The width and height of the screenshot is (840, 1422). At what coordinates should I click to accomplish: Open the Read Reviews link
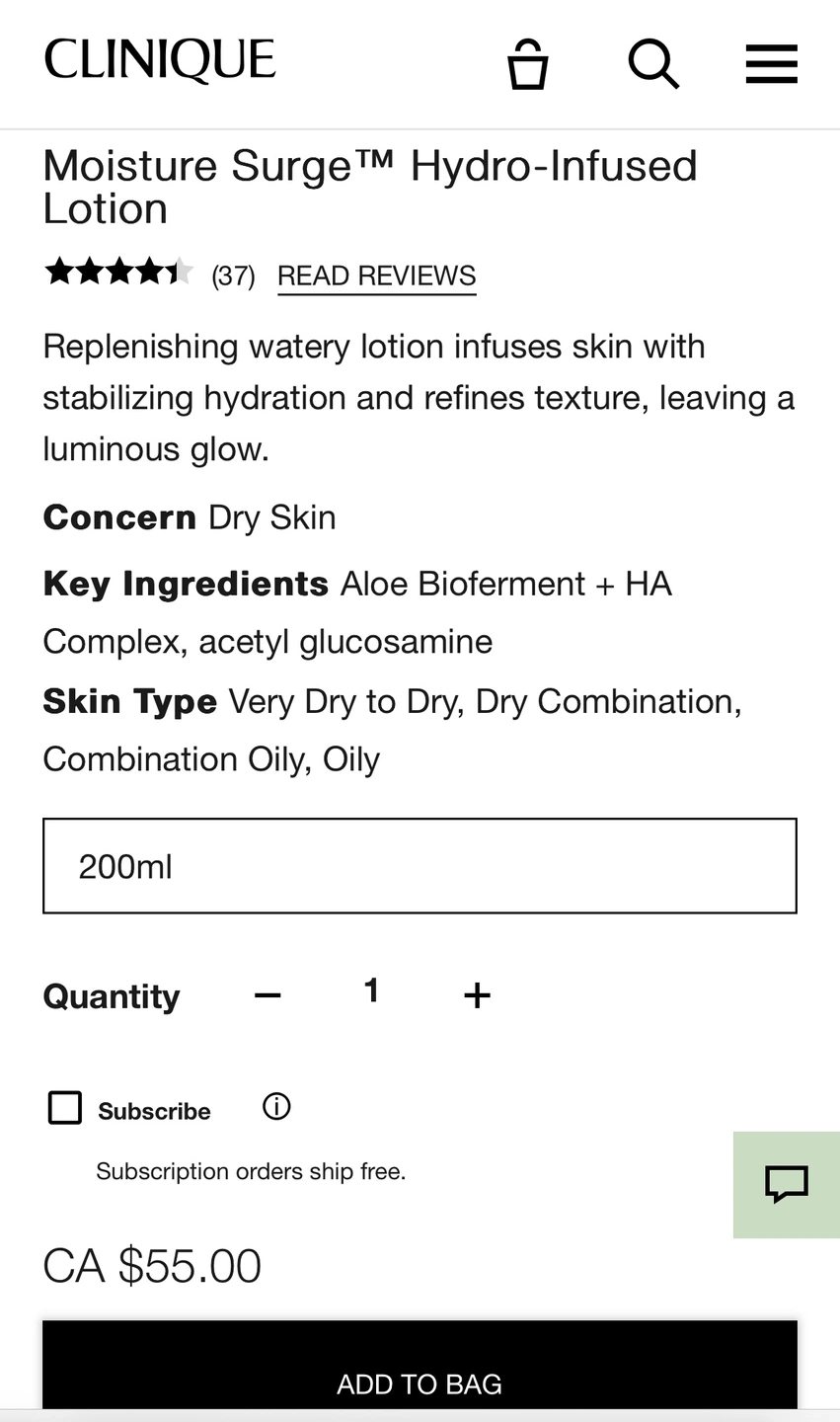[377, 276]
